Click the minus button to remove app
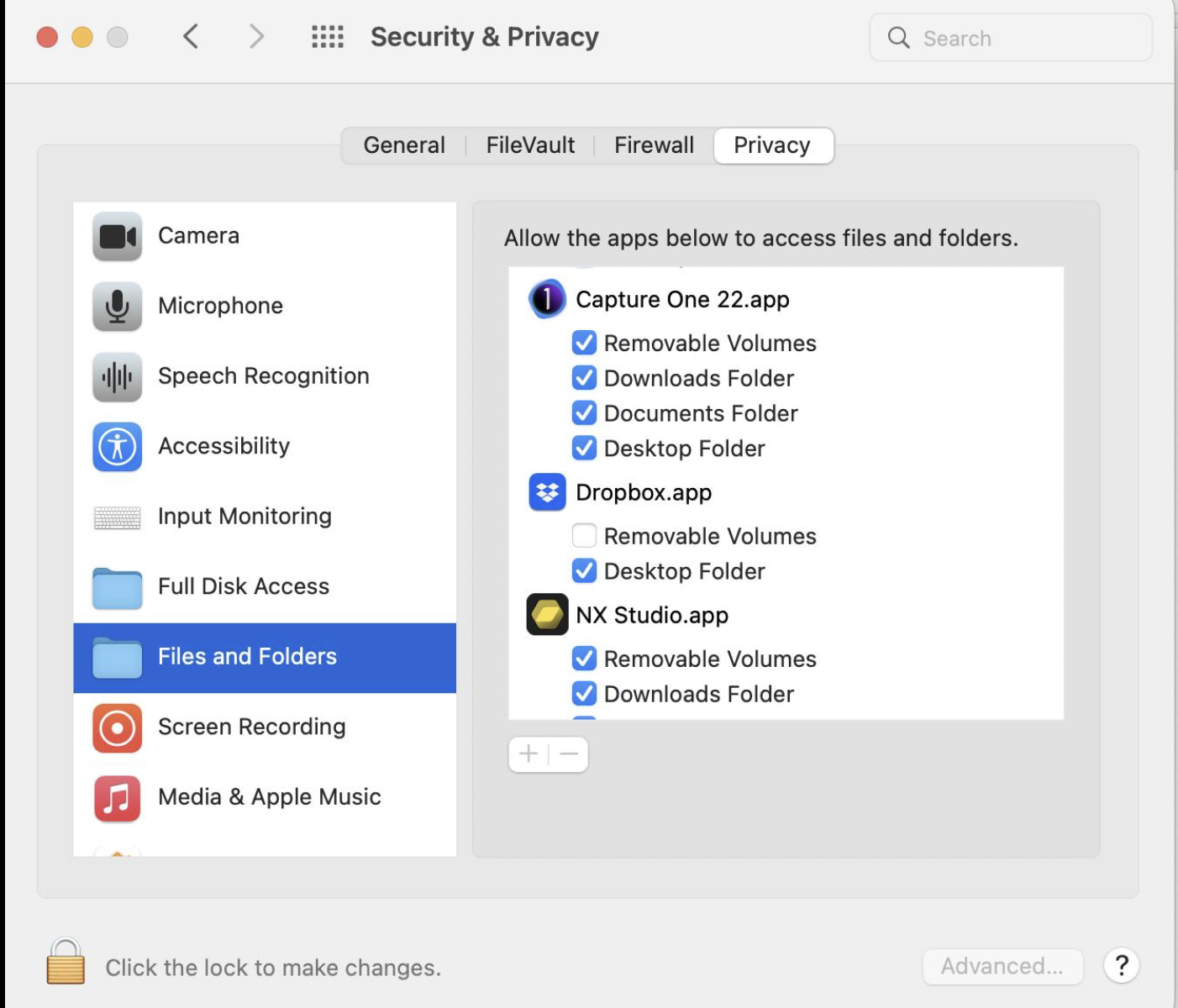This screenshot has width=1178, height=1008. [569, 754]
